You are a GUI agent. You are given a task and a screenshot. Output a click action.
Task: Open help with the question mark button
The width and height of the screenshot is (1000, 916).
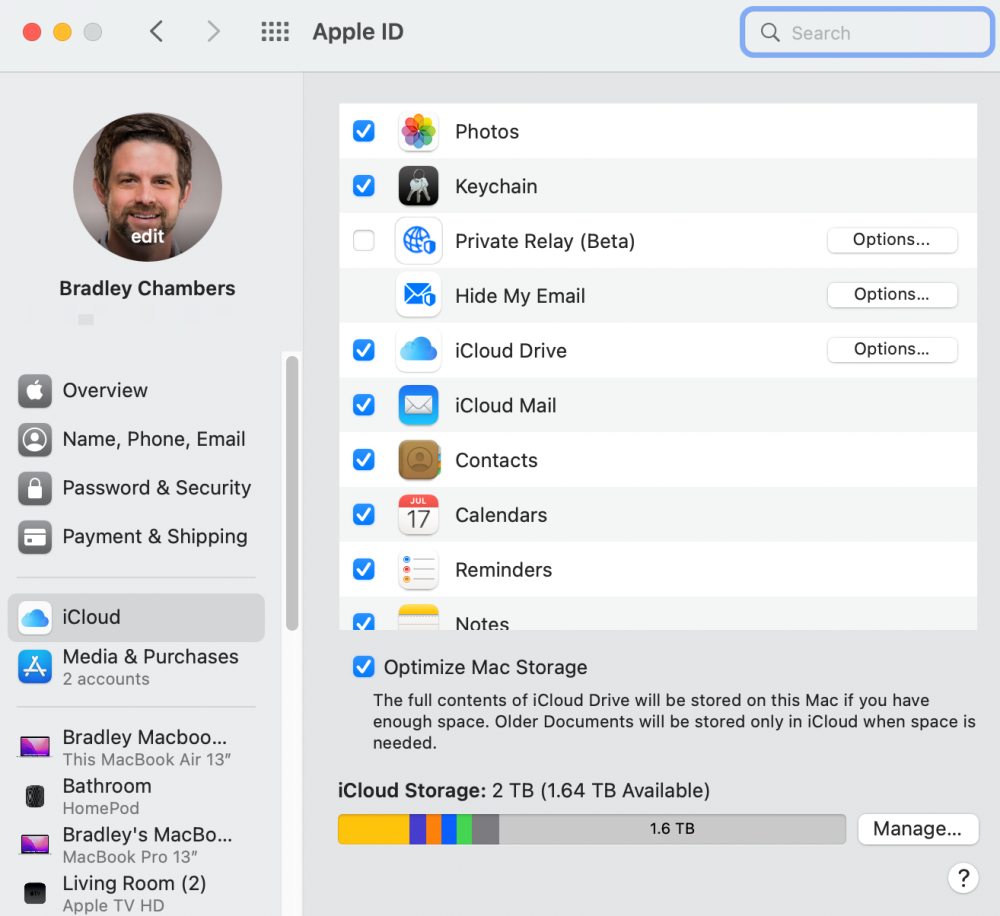(x=963, y=878)
